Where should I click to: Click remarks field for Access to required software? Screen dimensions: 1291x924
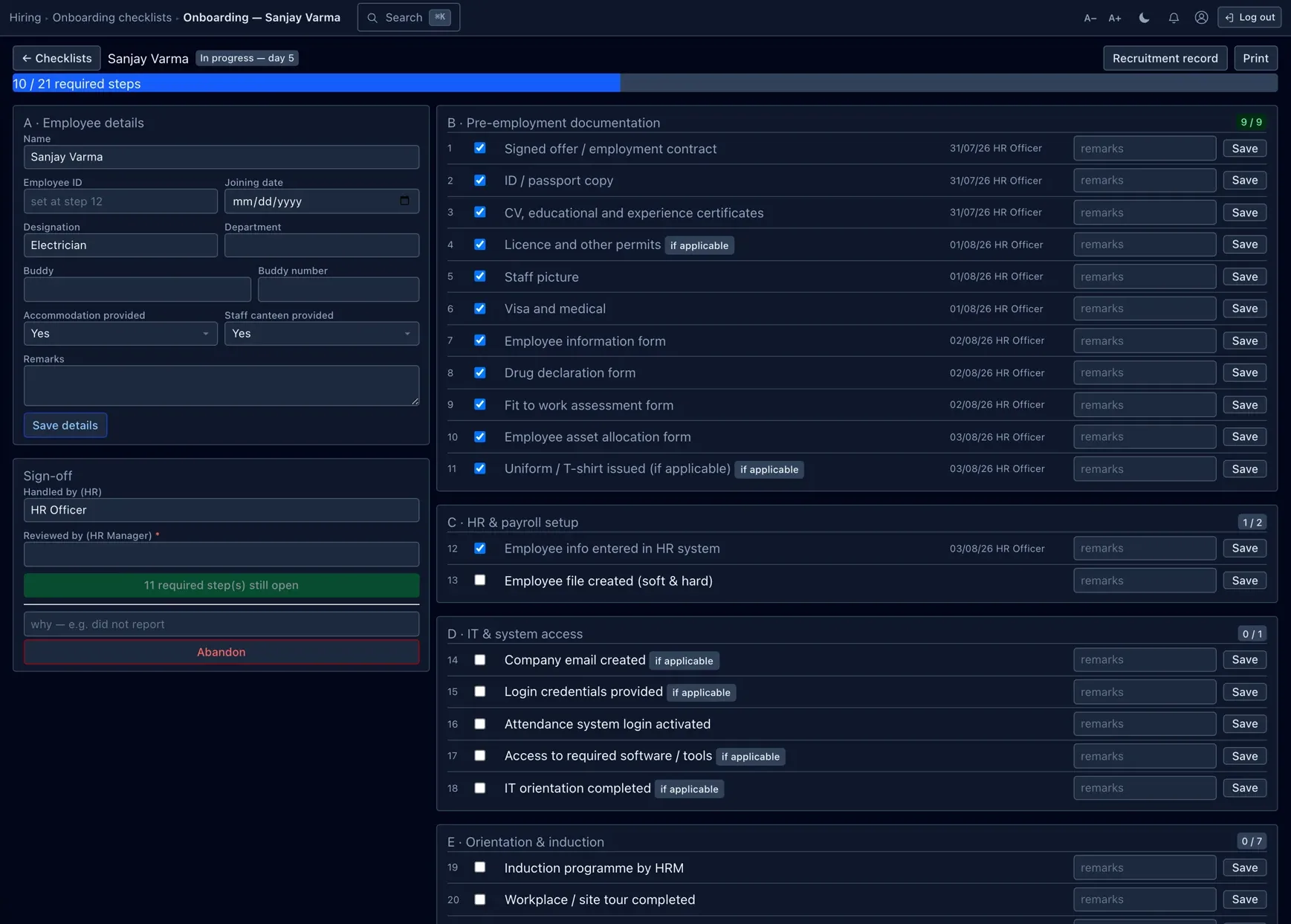(1145, 756)
